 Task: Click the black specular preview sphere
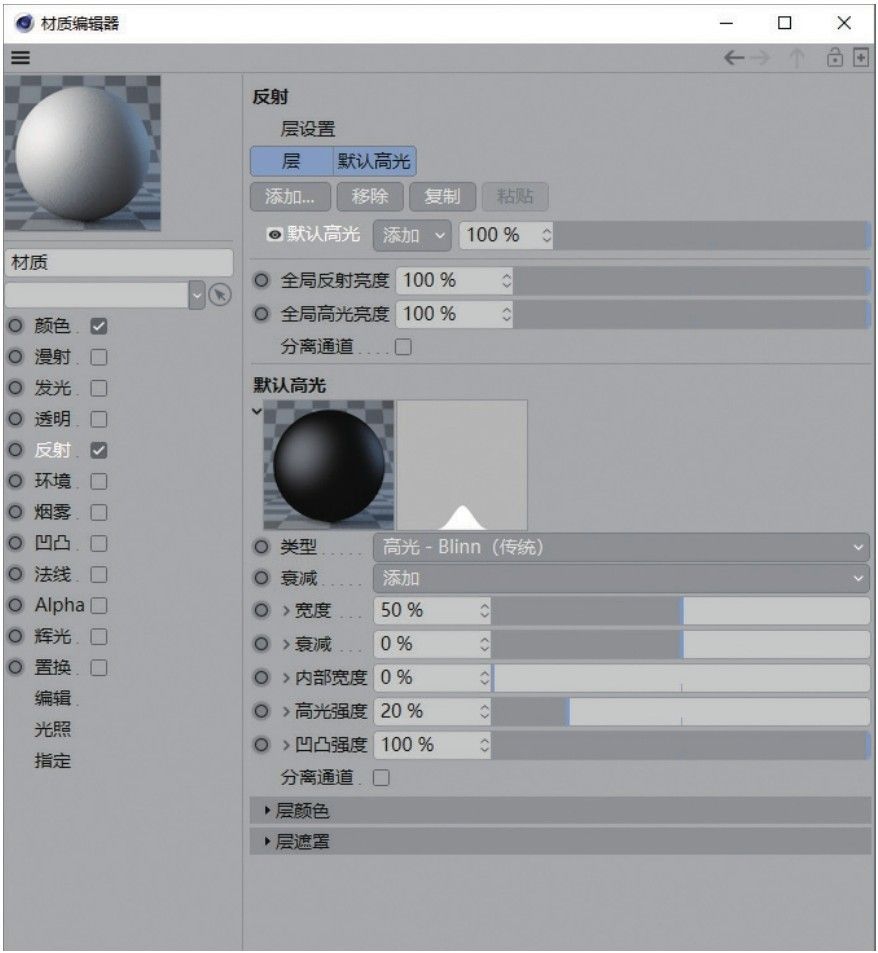pyautogui.click(x=329, y=465)
